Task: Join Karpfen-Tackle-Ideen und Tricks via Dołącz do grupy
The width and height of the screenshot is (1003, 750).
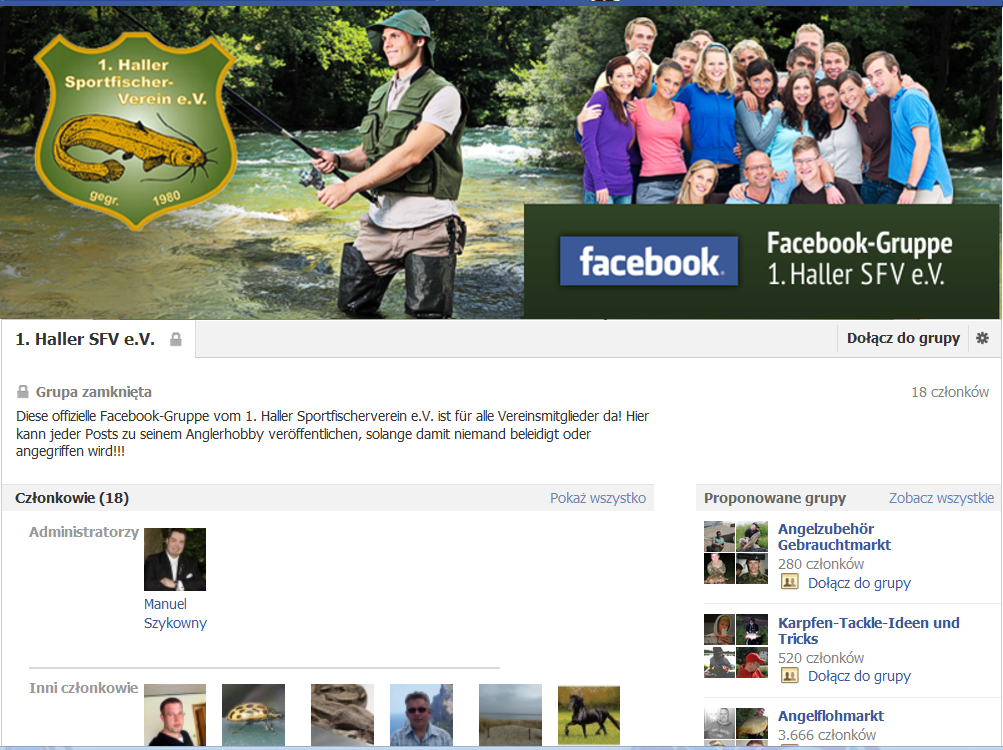Action: (859, 676)
